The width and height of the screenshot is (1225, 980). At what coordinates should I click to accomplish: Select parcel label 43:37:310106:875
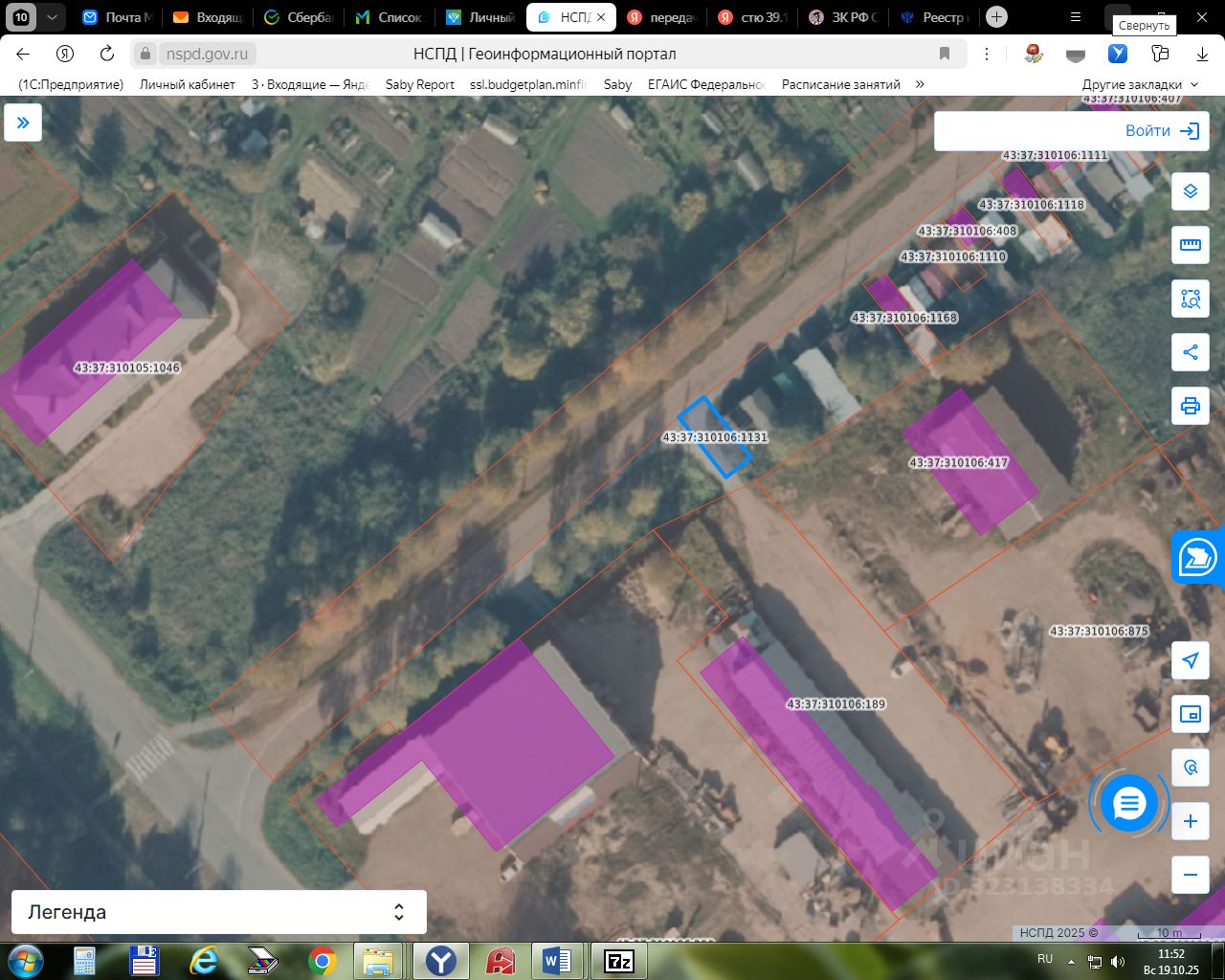(x=1100, y=632)
